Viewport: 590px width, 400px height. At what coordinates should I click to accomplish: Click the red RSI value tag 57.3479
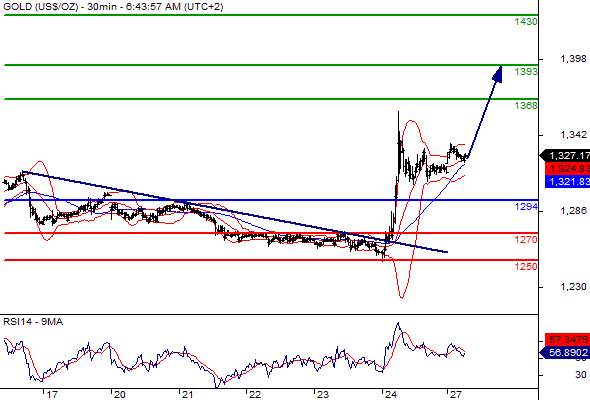click(x=567, y=340)
